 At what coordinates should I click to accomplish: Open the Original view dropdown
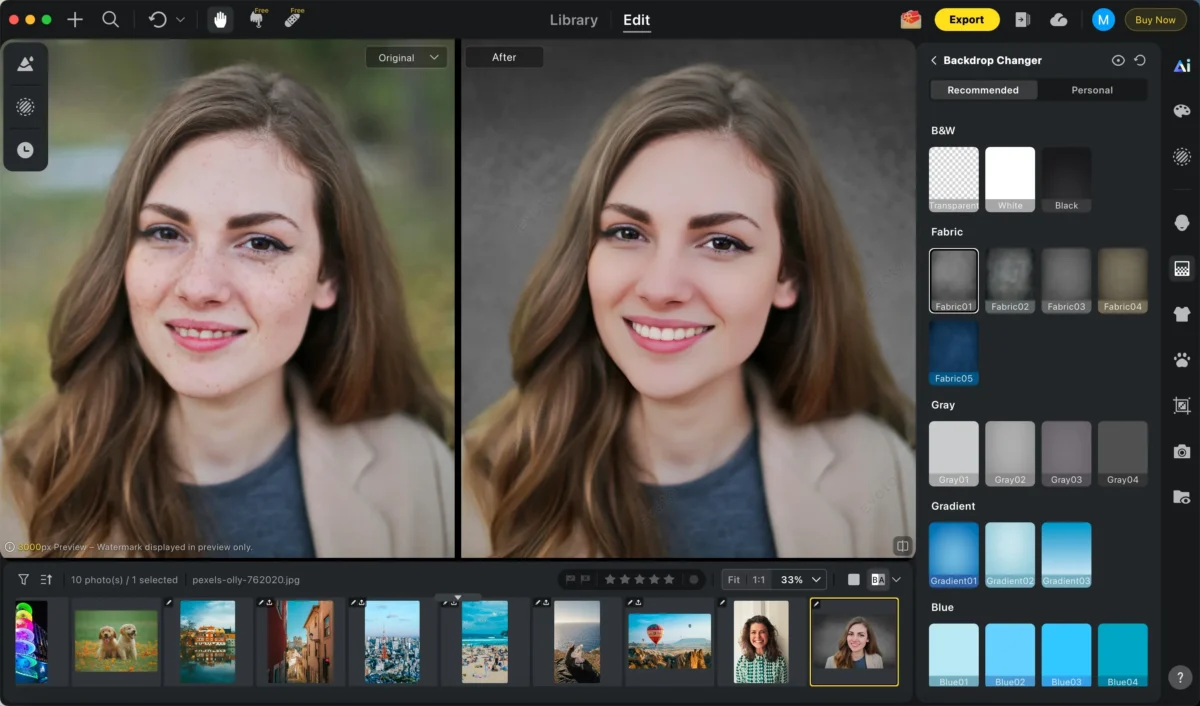(406, 58)
